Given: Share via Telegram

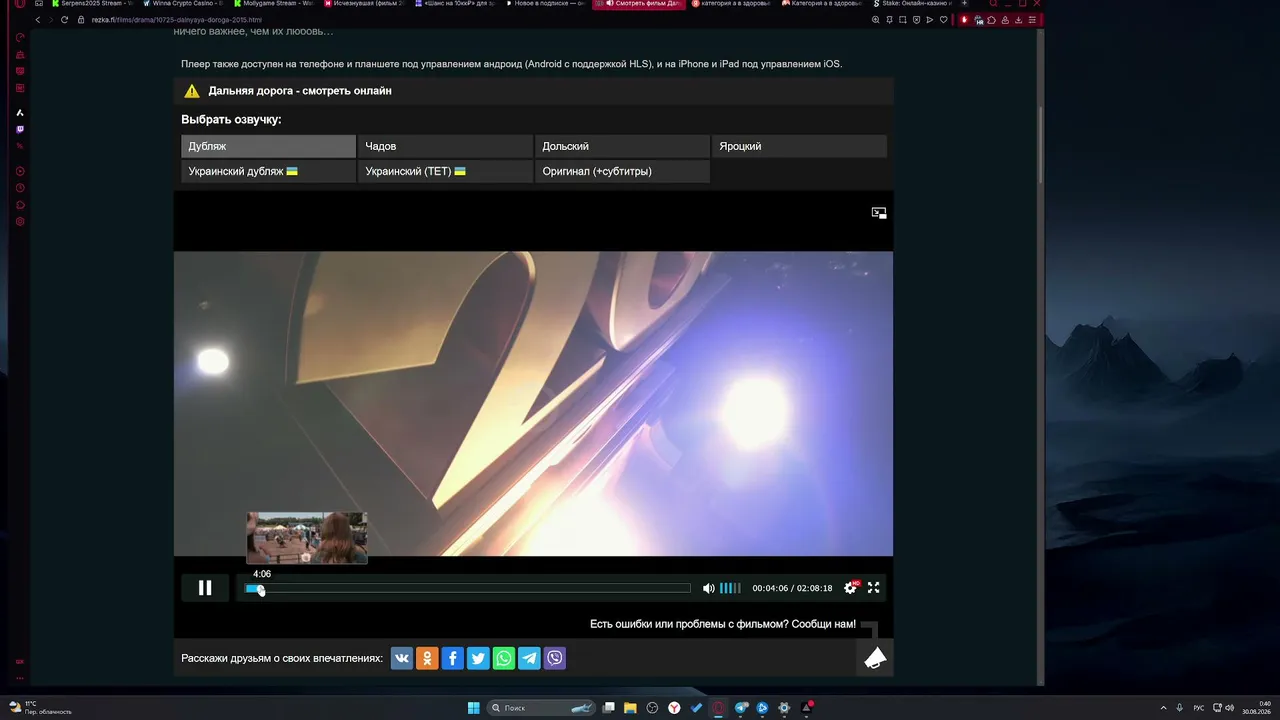Looking at the screenshot, I should (529, 658).
